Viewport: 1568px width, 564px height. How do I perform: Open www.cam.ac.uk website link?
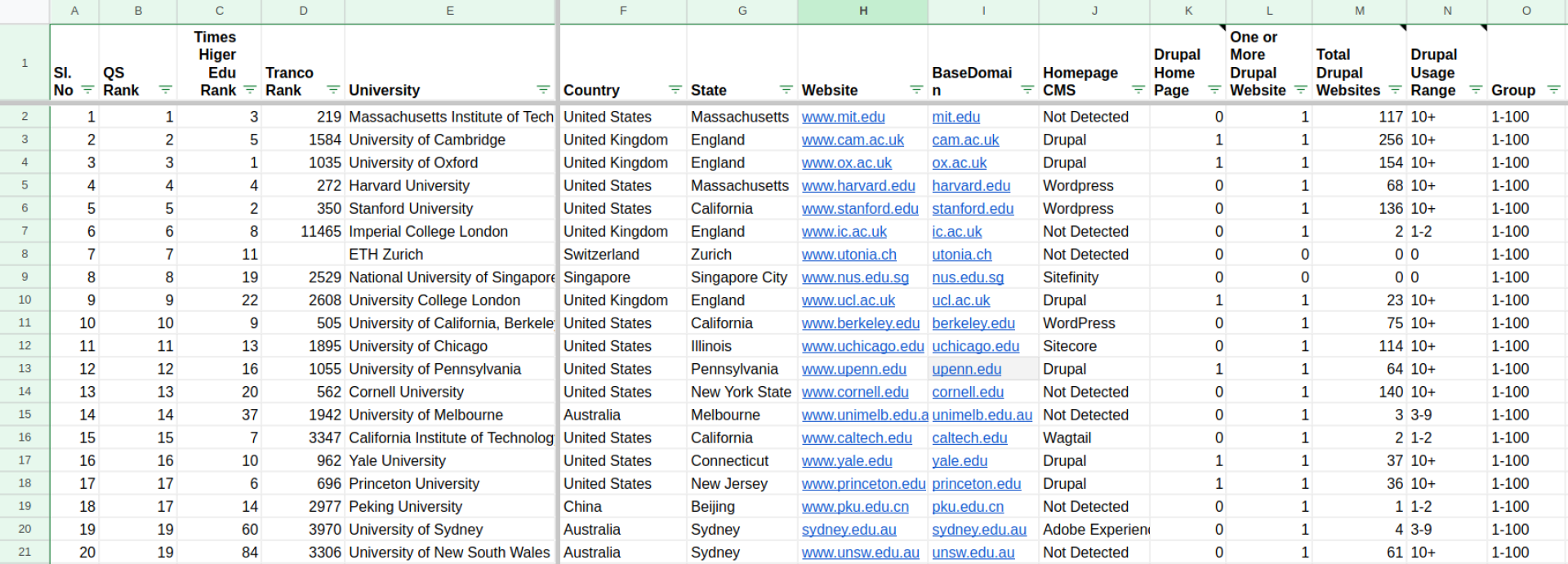point(853,140)
